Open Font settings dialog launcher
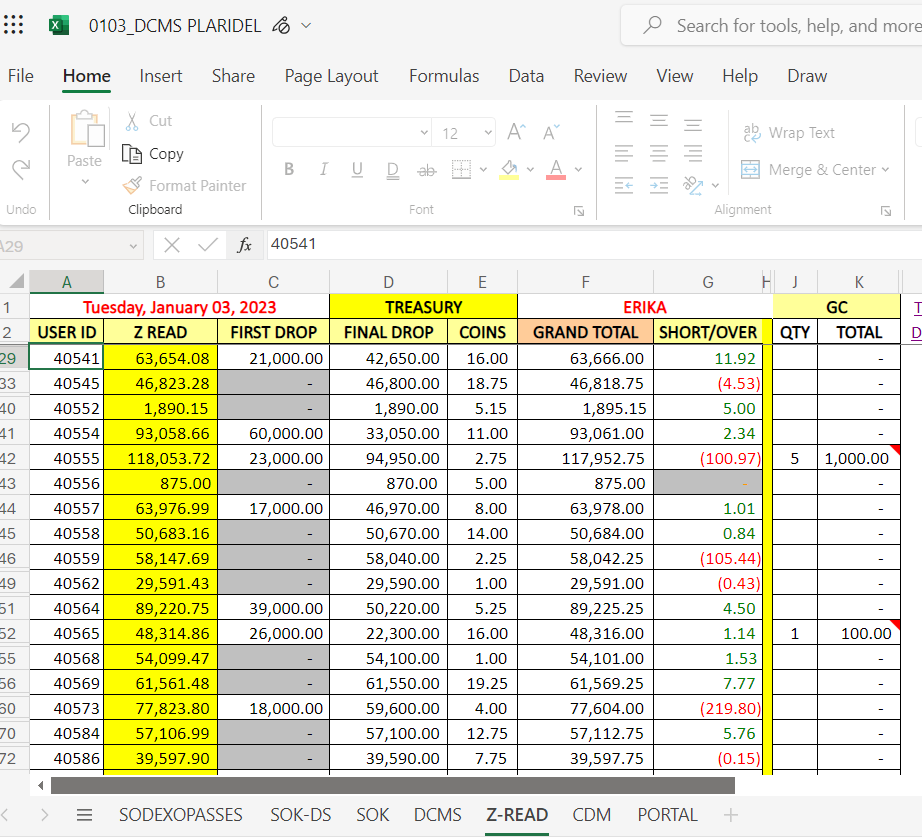The width and height of the screenshot is (922, 839). 579,211
